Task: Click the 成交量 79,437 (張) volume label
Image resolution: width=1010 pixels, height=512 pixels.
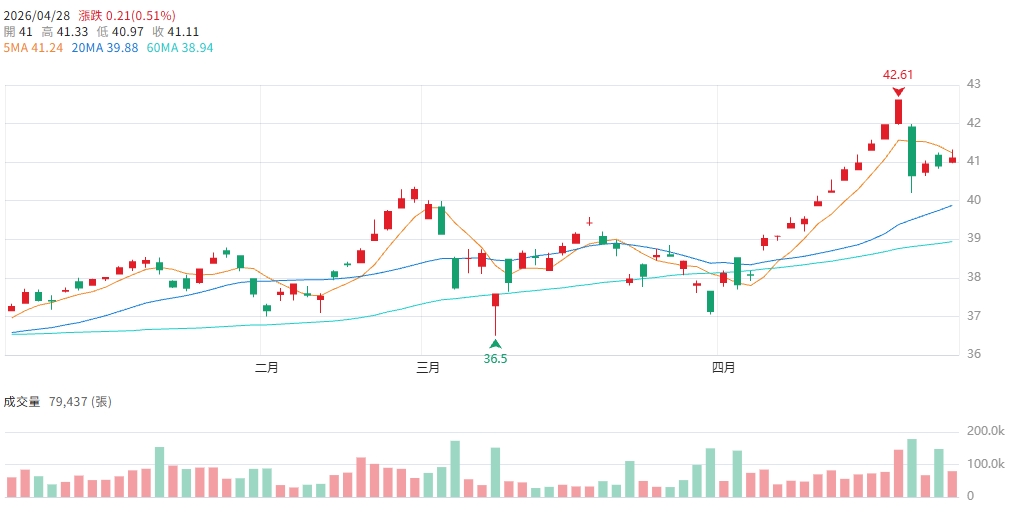Action: coord(58,402)
